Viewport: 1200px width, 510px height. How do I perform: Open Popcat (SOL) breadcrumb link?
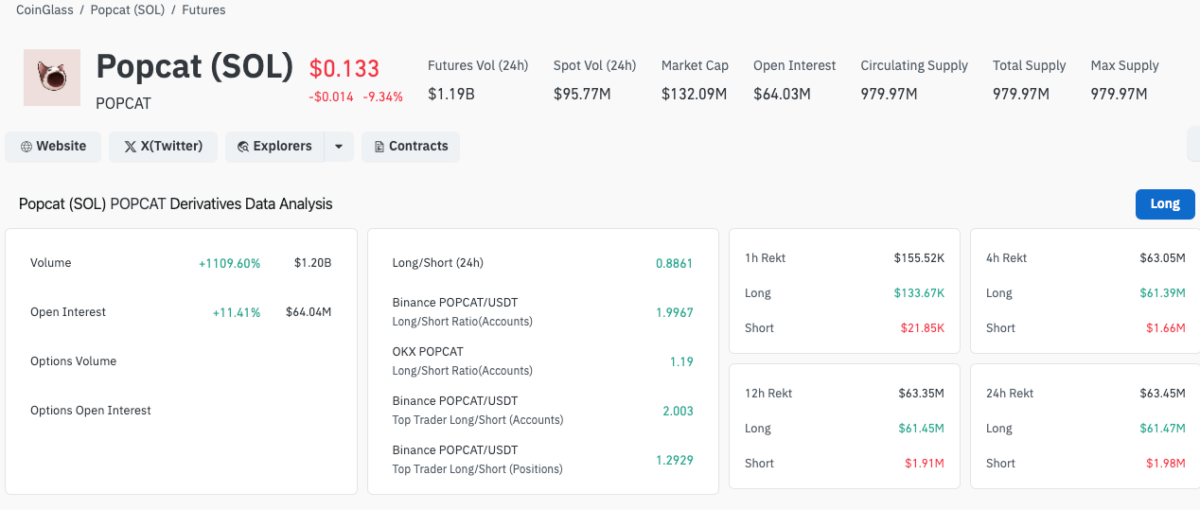127,10
